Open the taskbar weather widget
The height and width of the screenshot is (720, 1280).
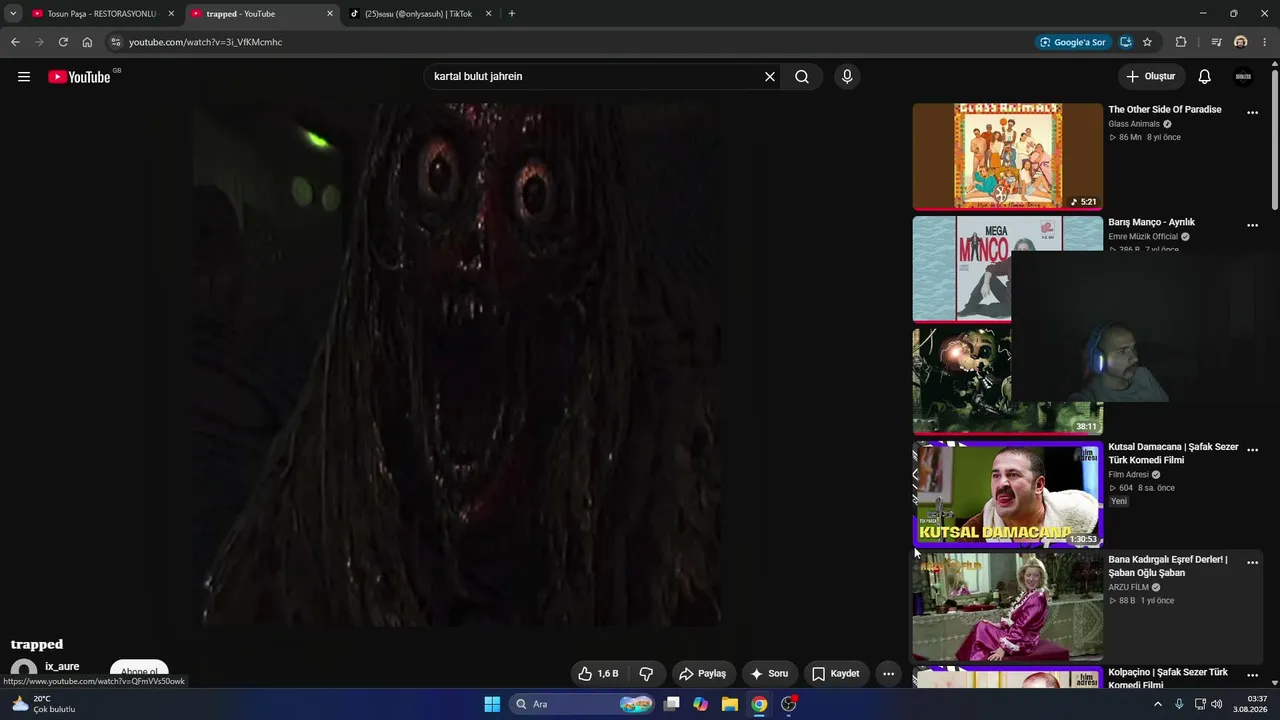[x=43, y=704]
